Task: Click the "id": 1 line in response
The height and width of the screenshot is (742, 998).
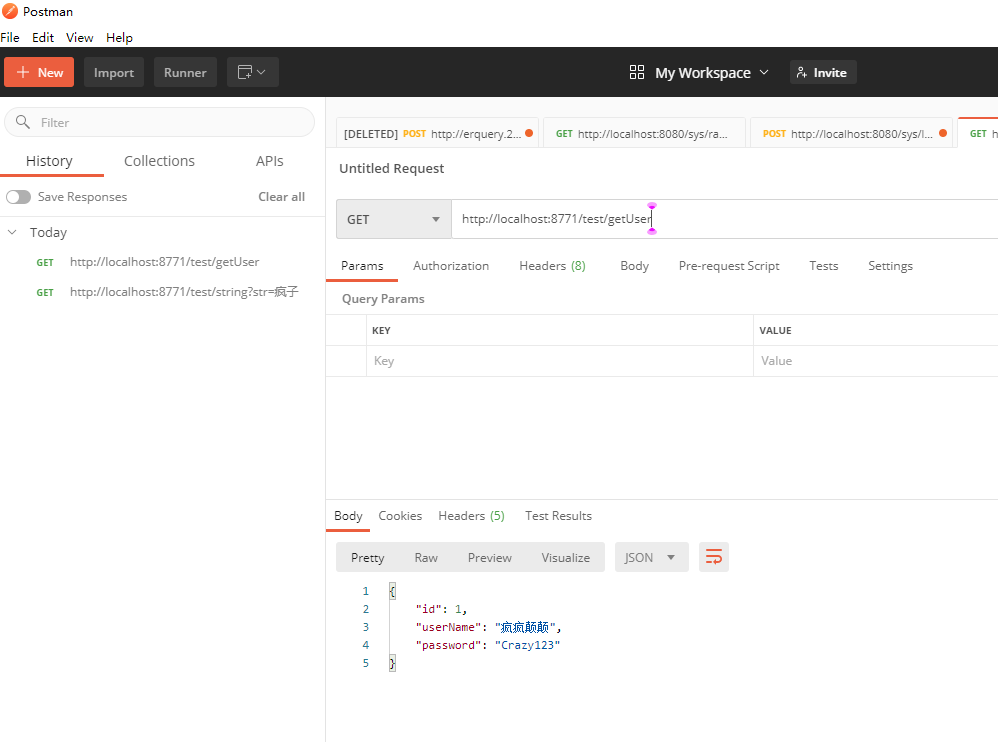Action: click(441, 610)
